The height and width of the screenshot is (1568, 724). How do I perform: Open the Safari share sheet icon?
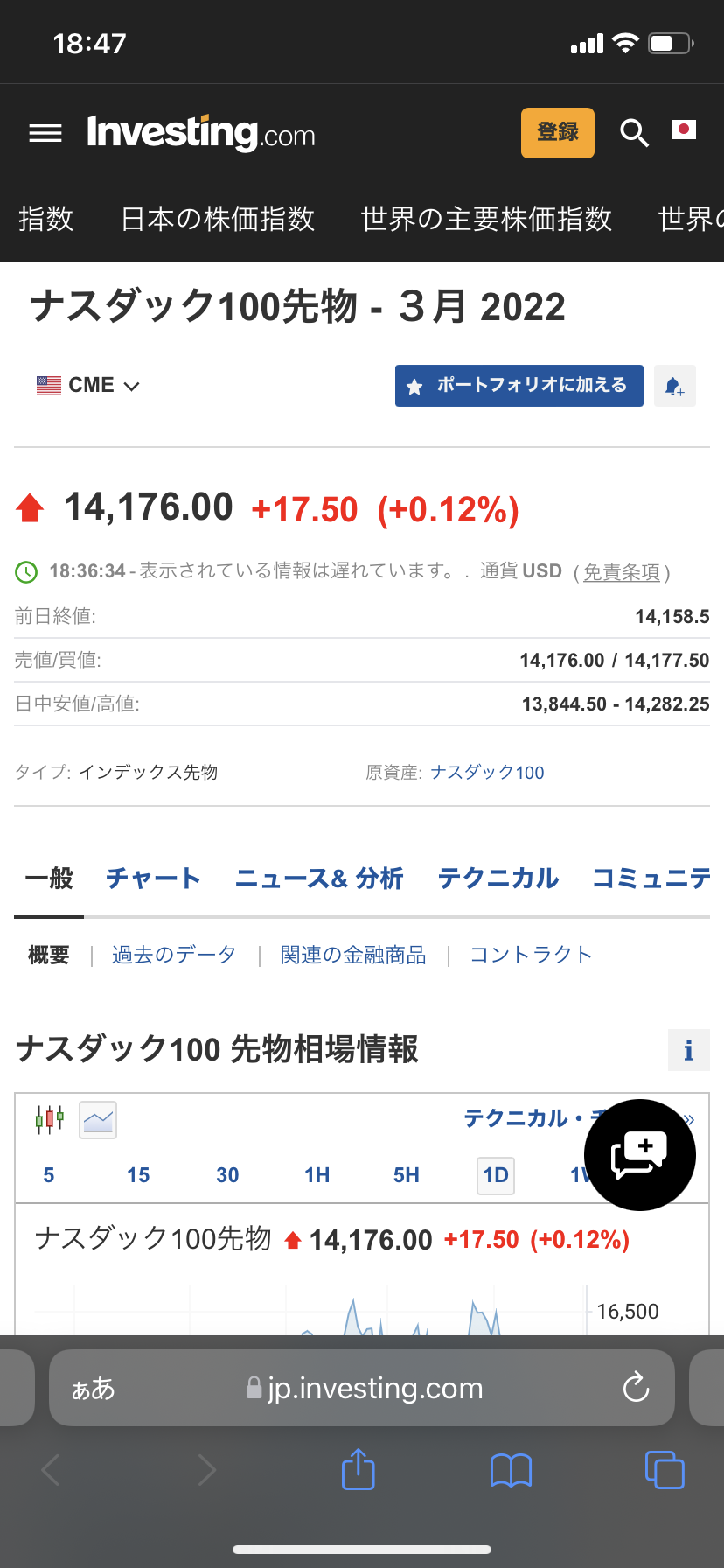358,1469
